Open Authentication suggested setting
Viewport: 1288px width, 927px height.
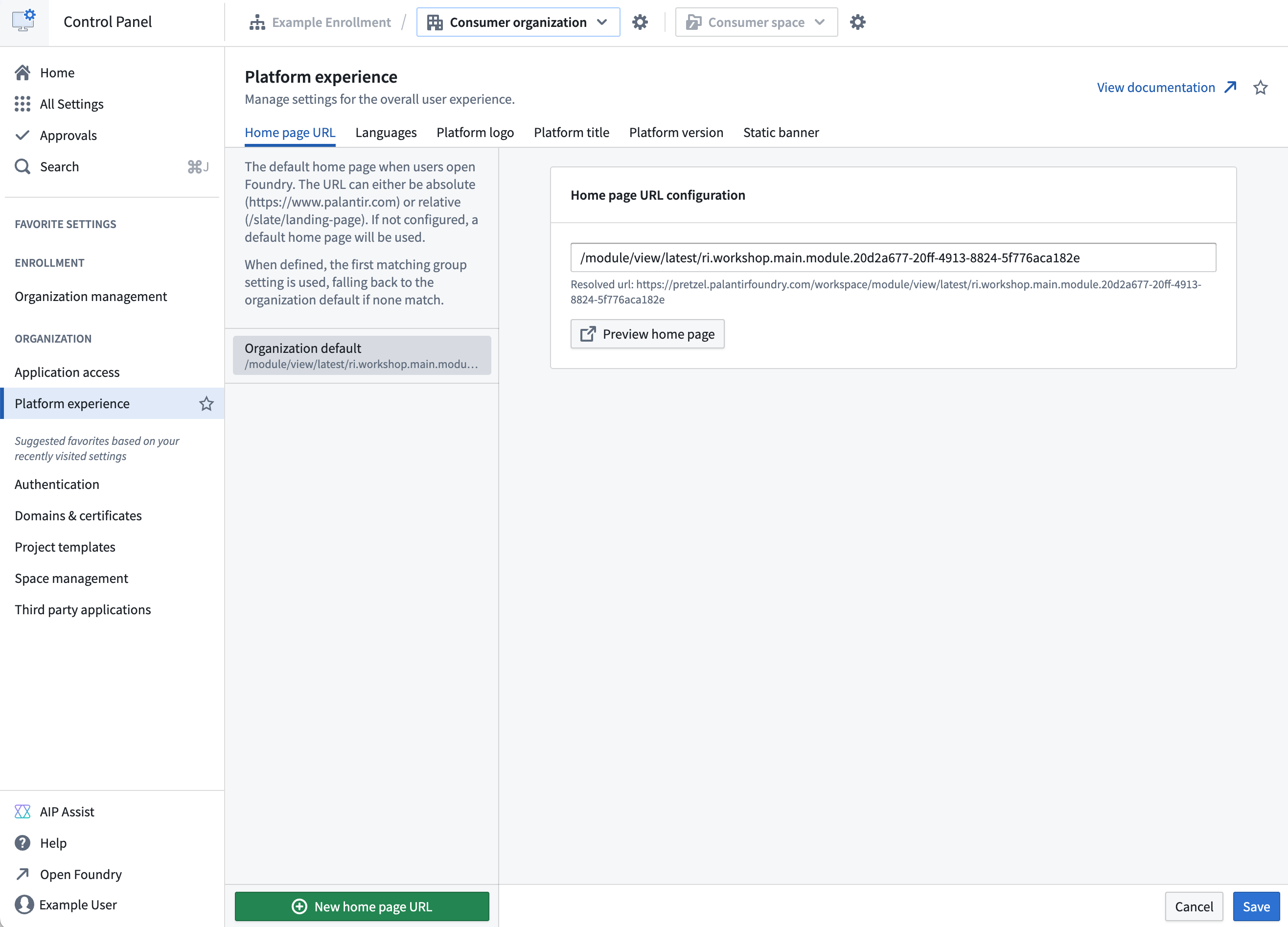pyautogui.click(x=112, y=484)
